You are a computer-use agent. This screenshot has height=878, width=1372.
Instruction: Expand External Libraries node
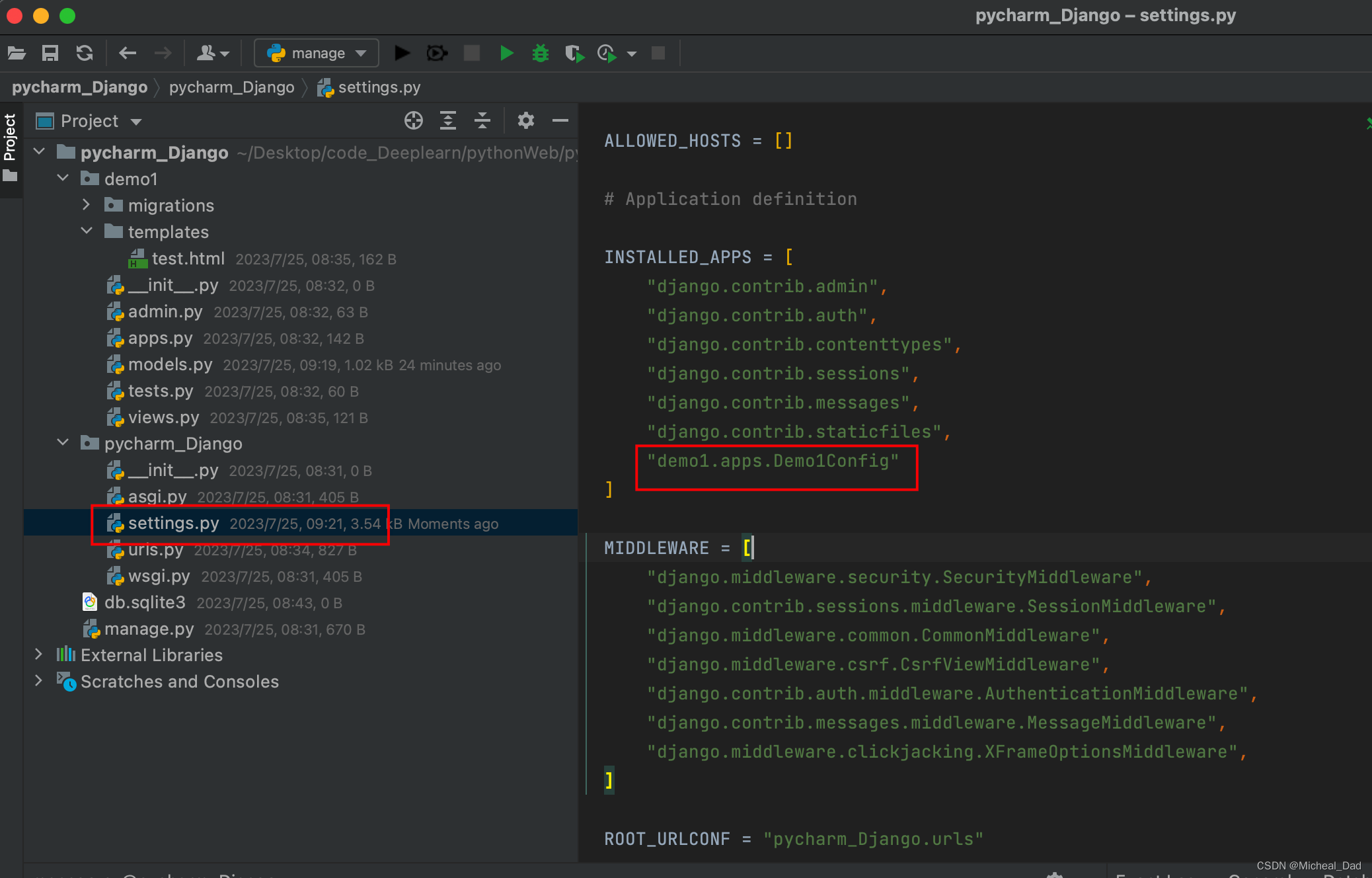point(38,655)
